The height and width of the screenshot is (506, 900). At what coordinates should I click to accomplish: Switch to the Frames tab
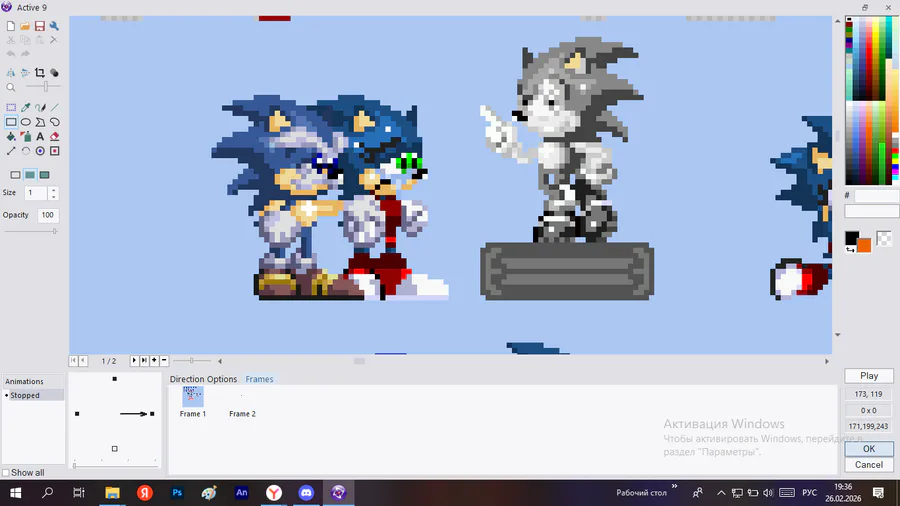pyautogui.click(x=259, y=379)
